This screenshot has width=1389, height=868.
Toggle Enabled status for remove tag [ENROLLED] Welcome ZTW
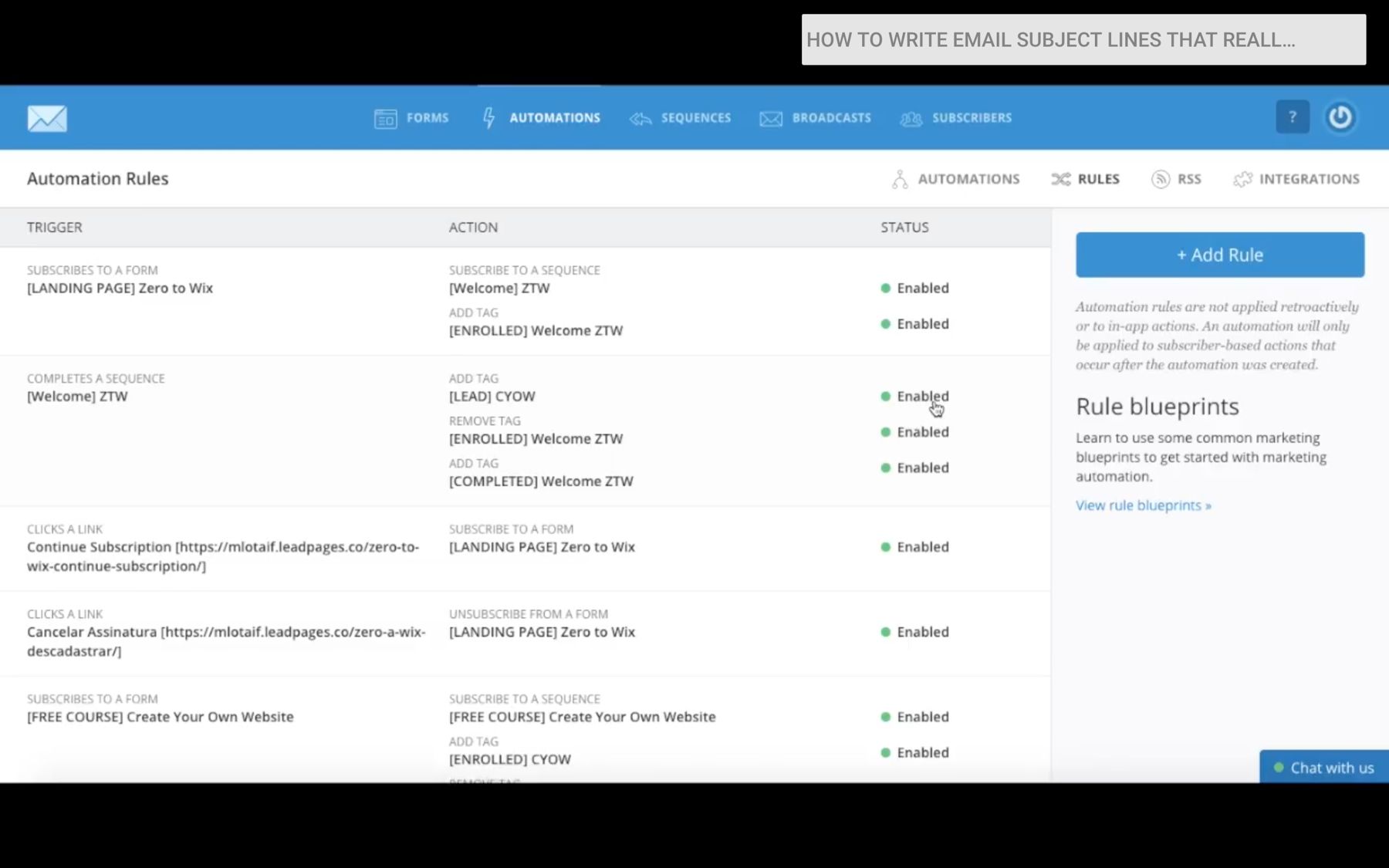(915, 432)
